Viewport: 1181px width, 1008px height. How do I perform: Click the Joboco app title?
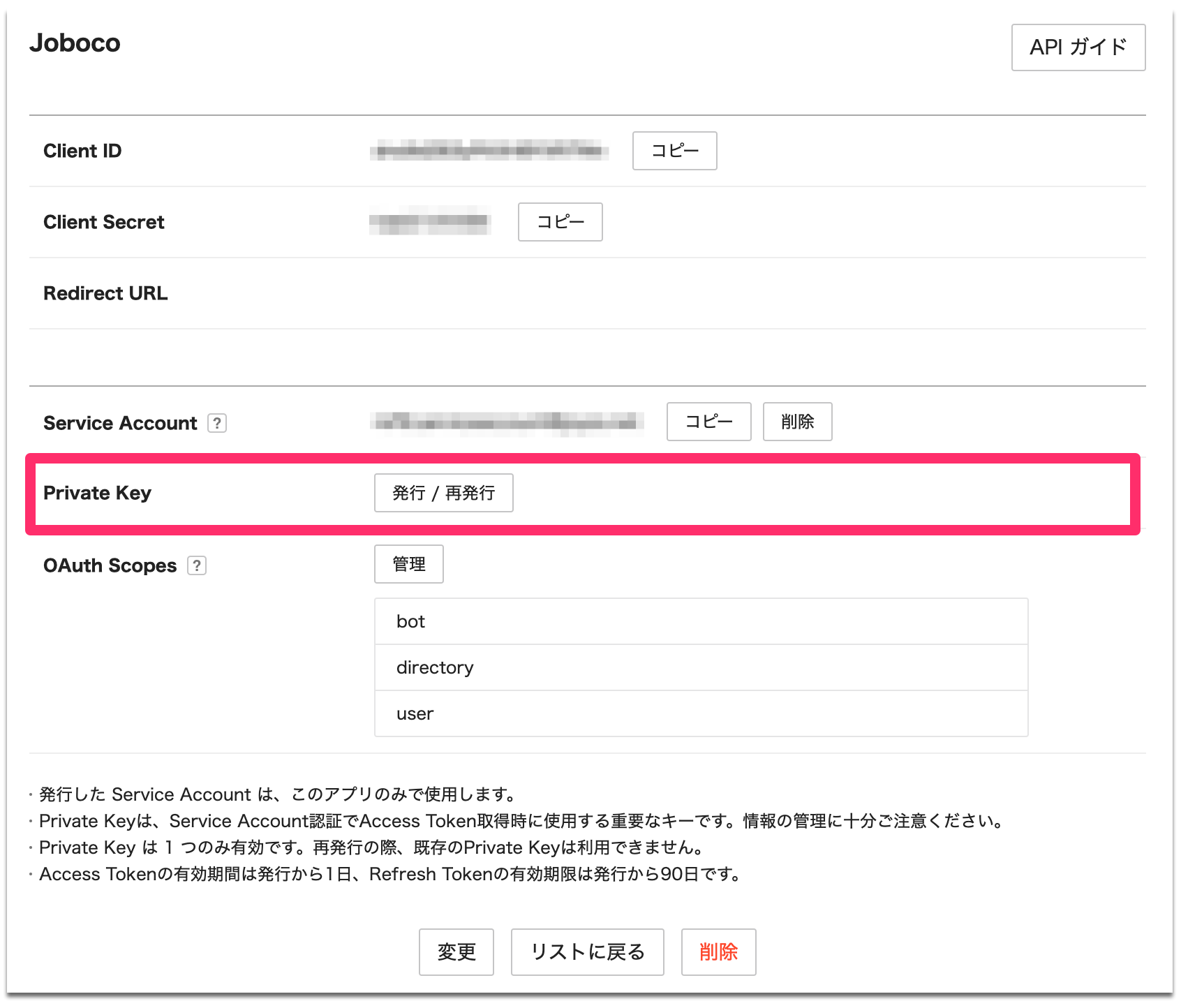tap(74, 43)
